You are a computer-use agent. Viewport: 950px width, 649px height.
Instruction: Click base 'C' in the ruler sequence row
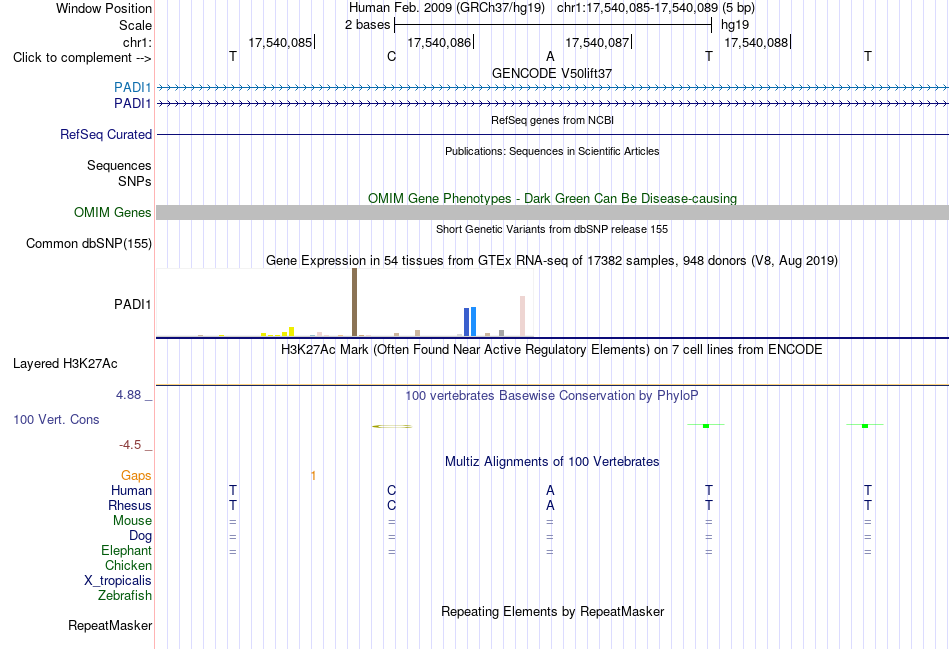(391, 56)
